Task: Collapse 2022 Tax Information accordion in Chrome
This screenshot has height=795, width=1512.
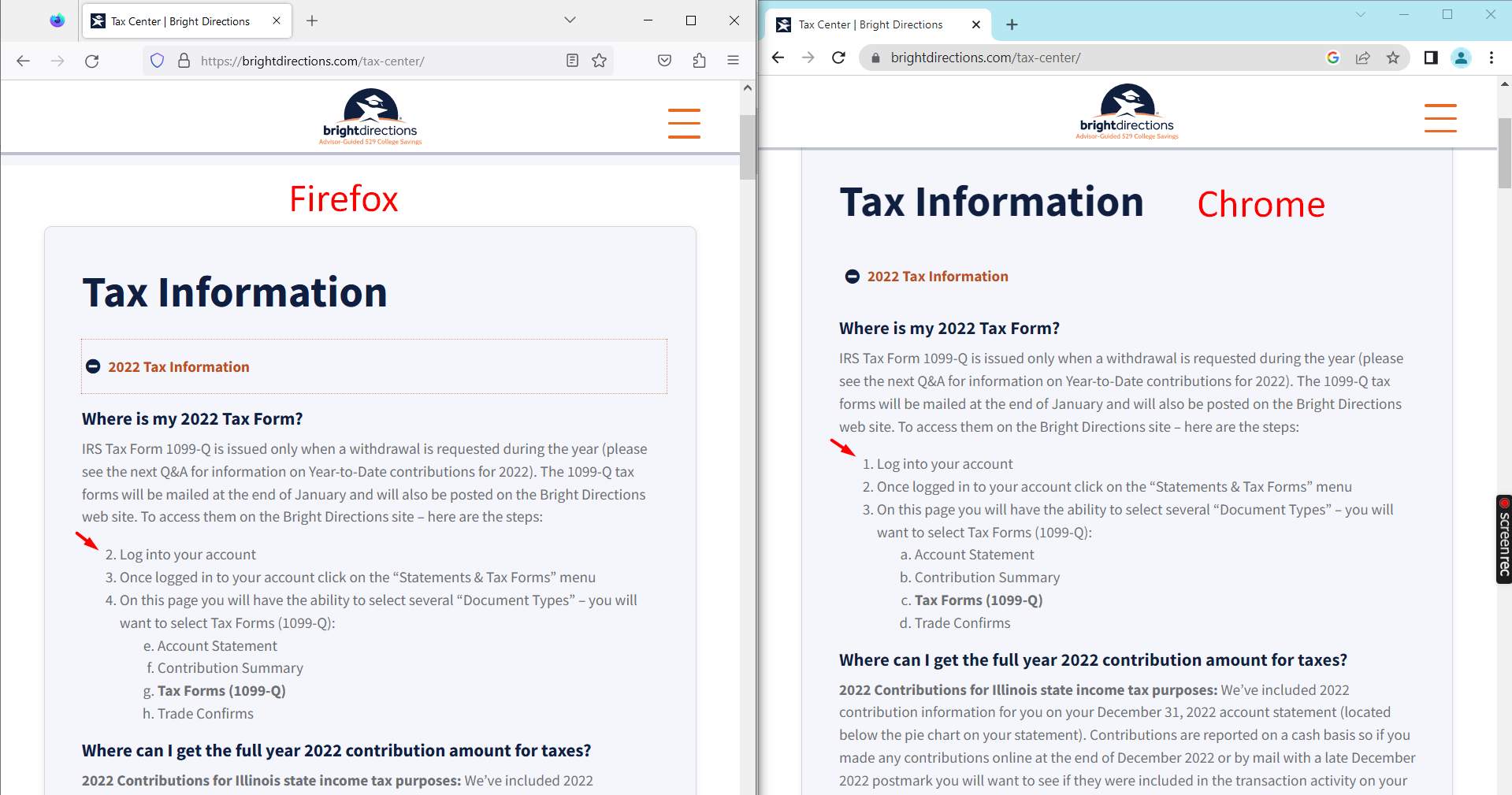Action: click(927, 277)
